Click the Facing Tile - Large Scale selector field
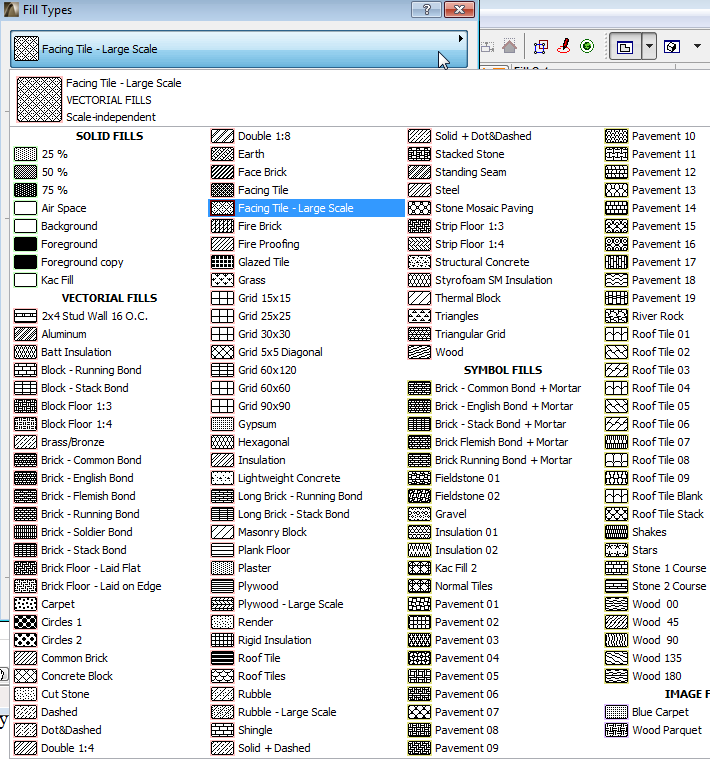 239,49
